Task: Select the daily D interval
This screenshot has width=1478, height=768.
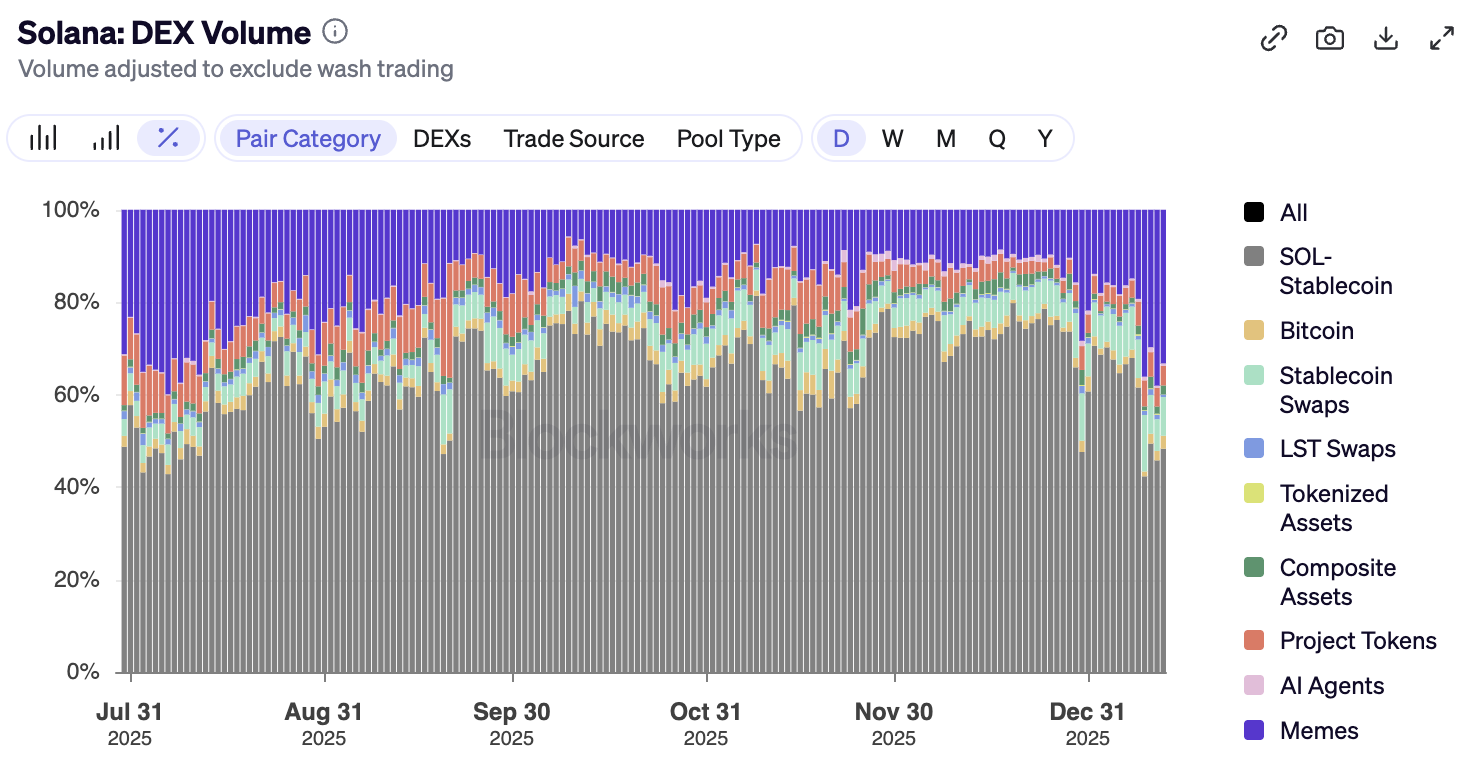Action: coord(841,139)
